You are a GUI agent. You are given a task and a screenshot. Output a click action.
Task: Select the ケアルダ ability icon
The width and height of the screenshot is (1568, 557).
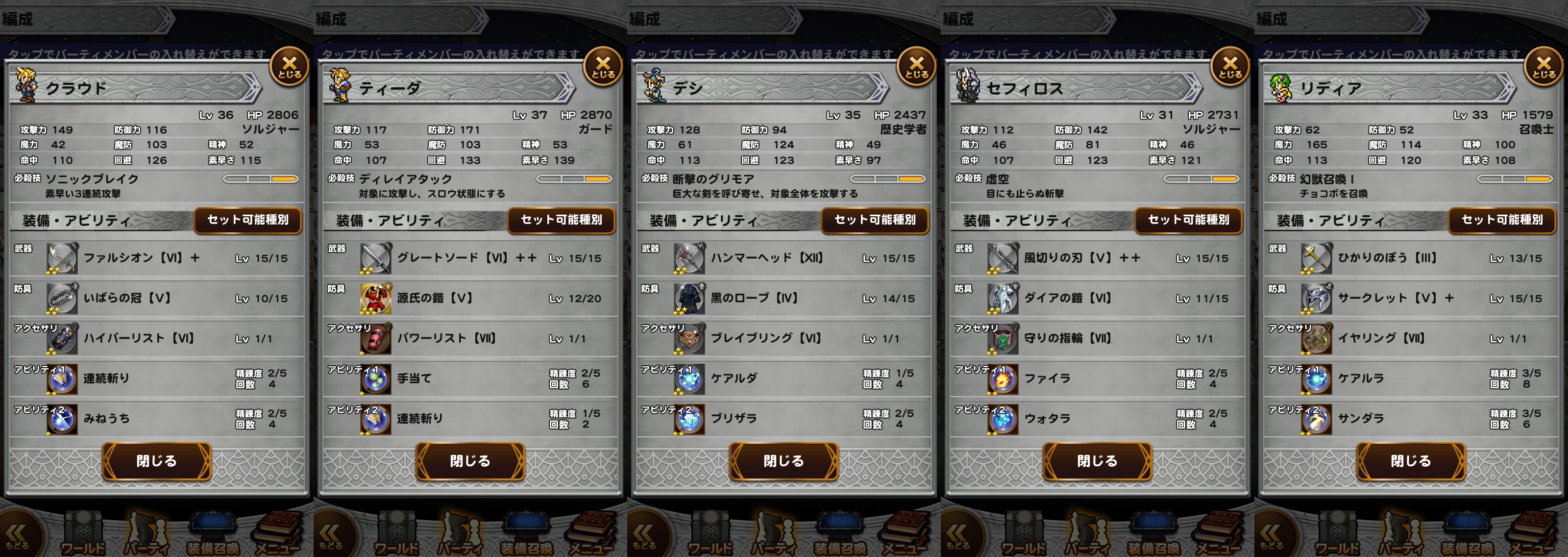(x=689, y=379)
